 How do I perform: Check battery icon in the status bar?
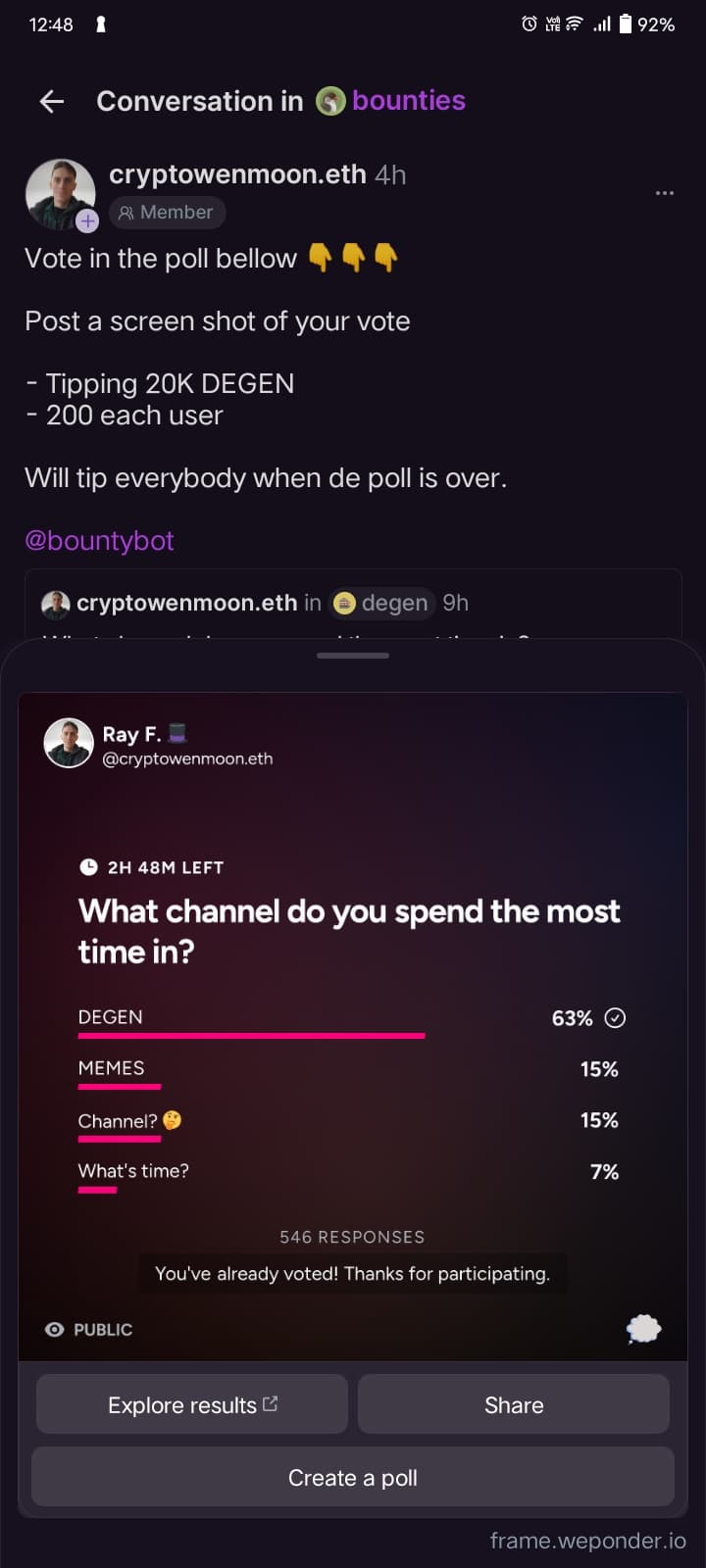(x=625, y=24)
